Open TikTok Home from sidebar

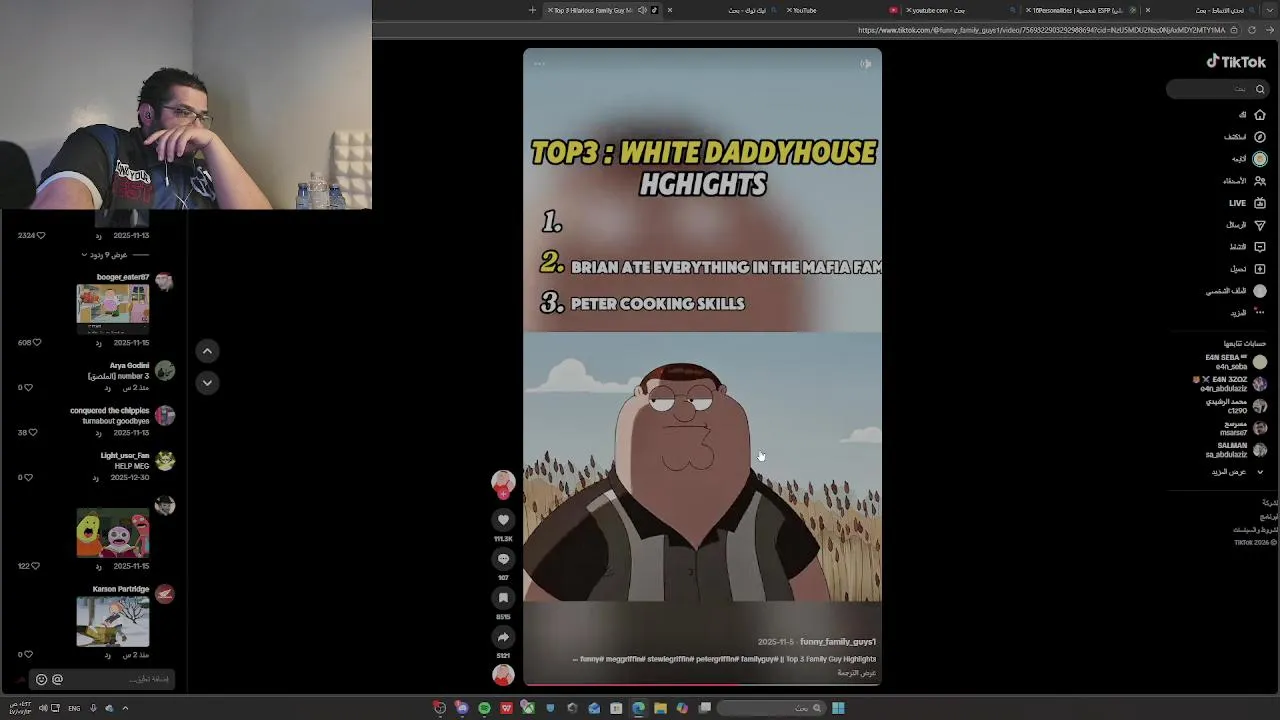(x=1259, y=115)
